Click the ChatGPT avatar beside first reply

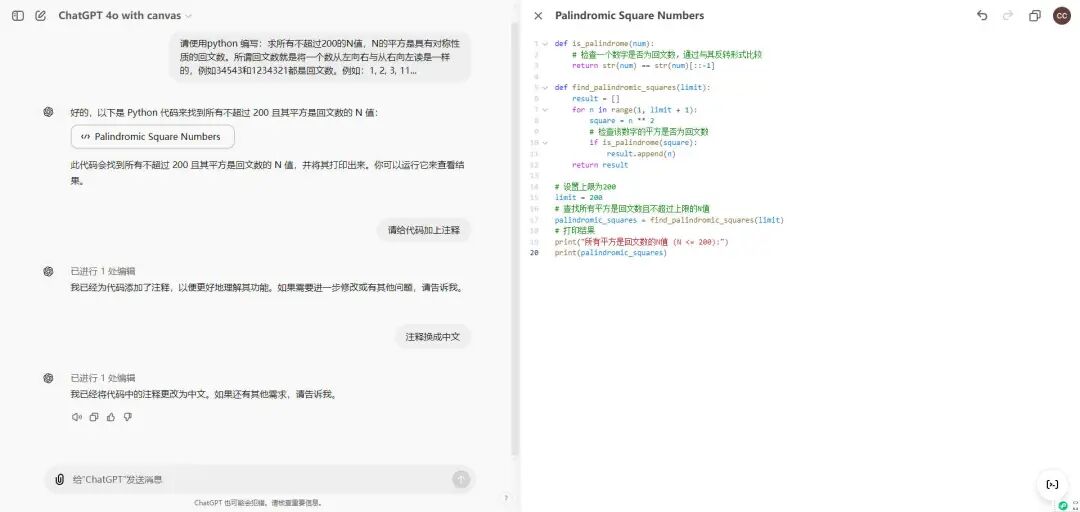pyautogui.click(x=48, y=112)
